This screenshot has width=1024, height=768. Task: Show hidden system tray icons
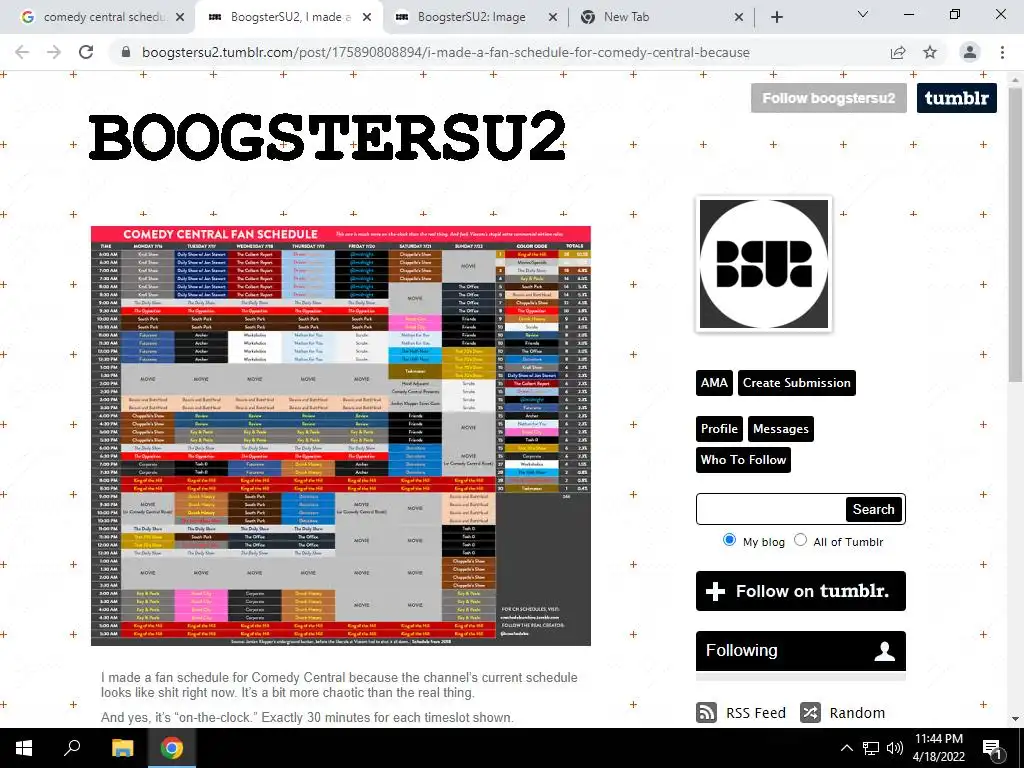pyautogui.click(x=846, y=748)
